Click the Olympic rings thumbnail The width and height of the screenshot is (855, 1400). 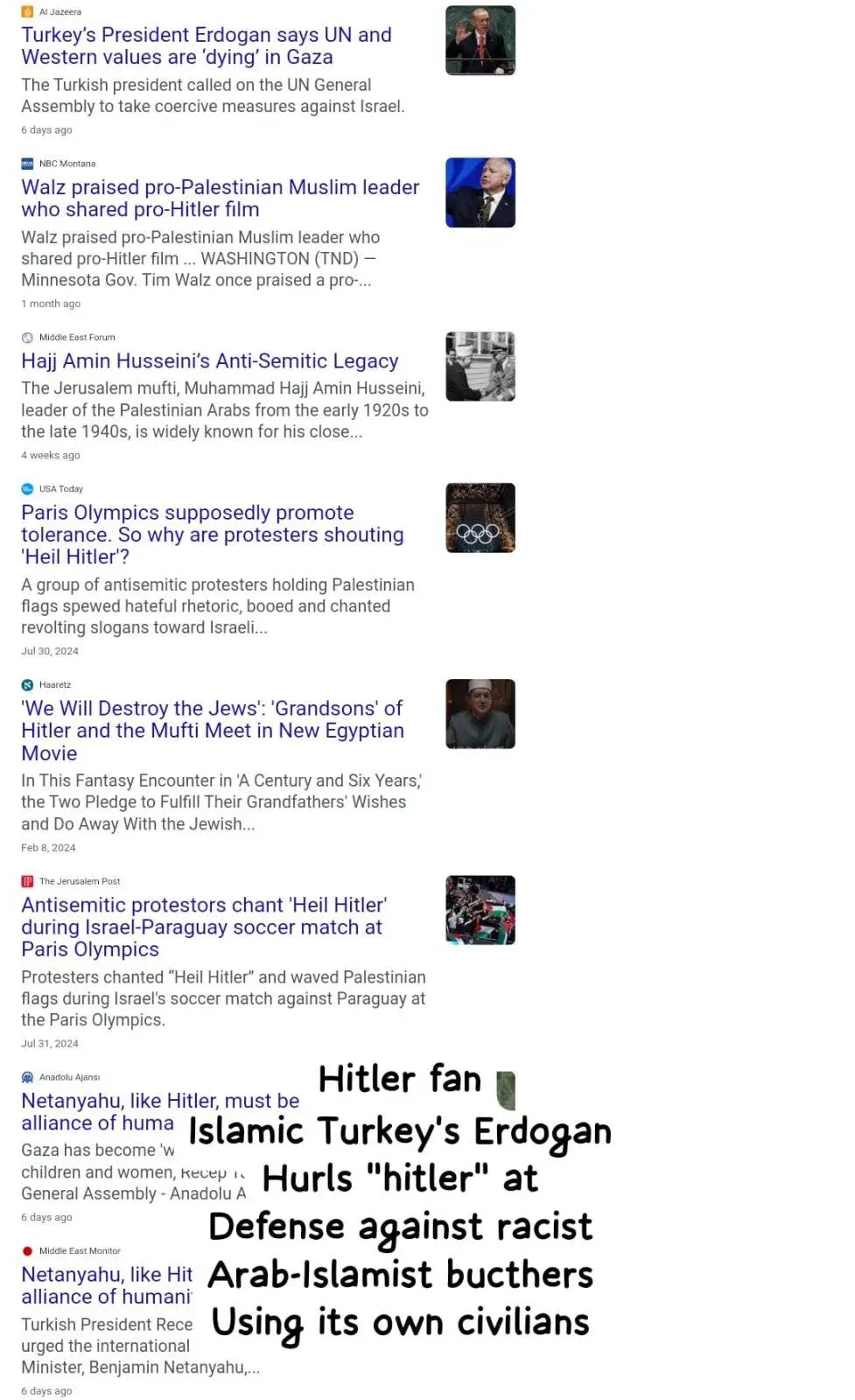480,518
